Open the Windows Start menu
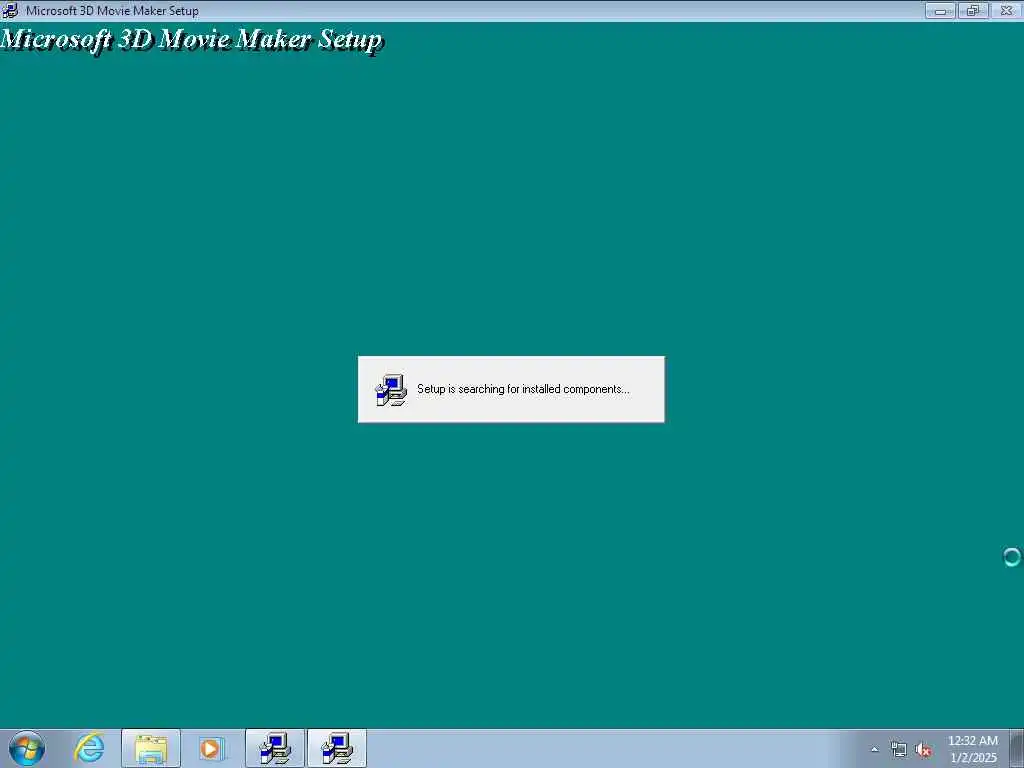 click(x=27, y=748)
